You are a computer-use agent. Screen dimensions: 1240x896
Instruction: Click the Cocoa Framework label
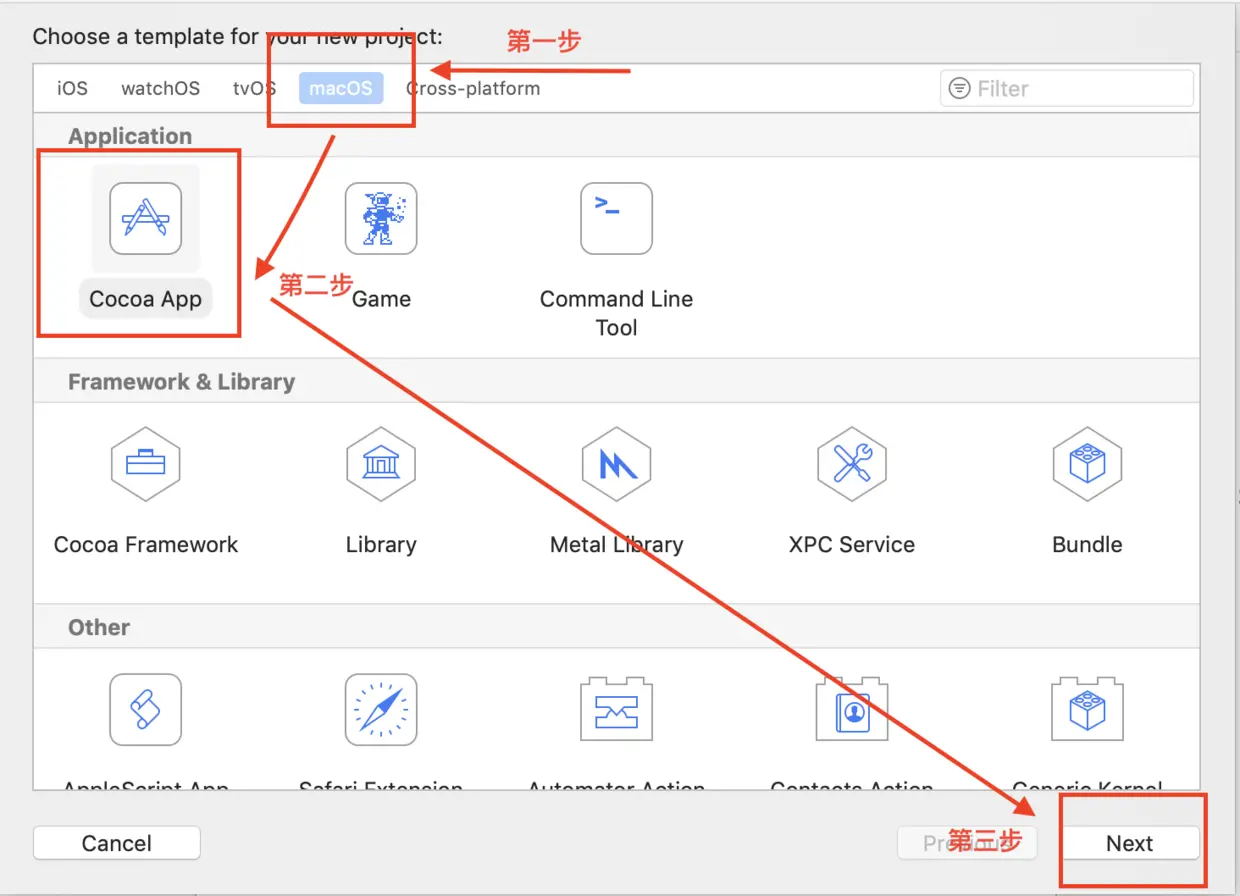pos(146,545)
